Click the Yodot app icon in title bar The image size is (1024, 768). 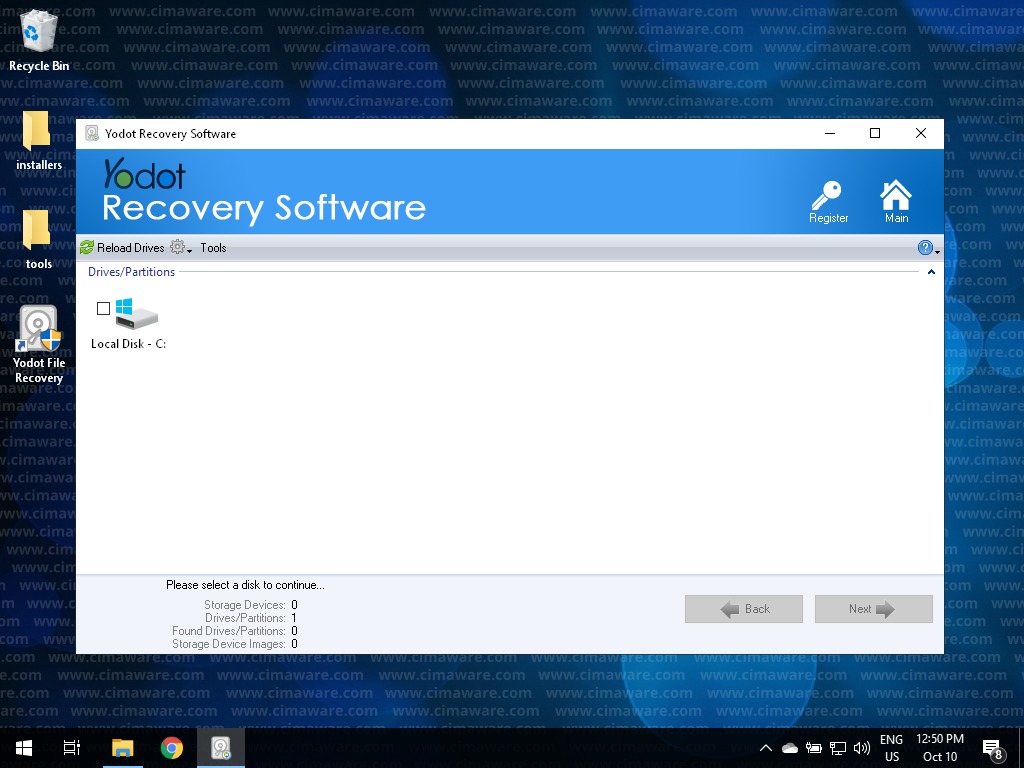coord(92,133)
